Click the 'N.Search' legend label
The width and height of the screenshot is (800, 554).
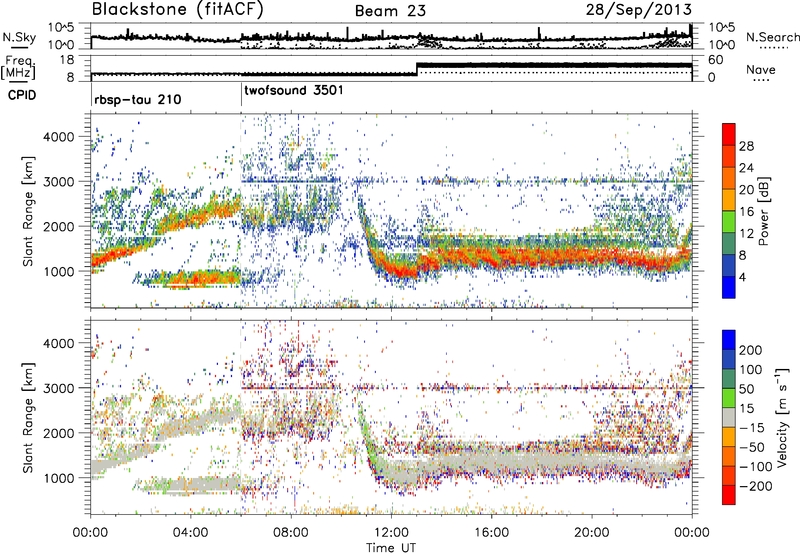pos(772,37)
